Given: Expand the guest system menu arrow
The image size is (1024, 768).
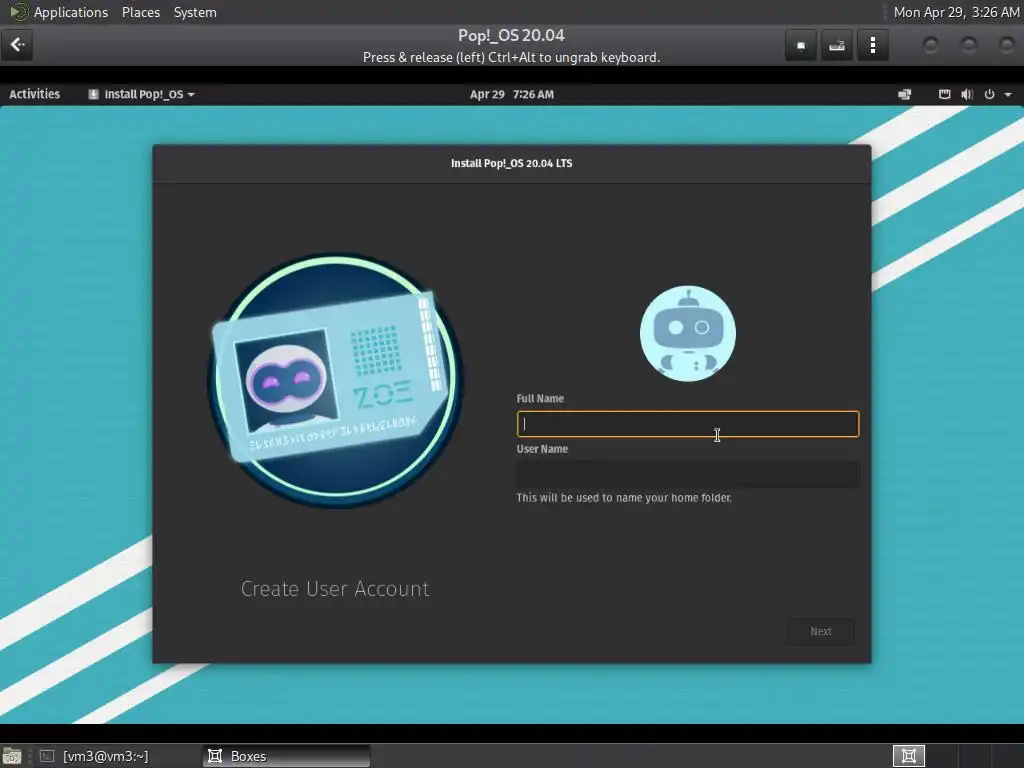Looking at the screenshot, I should click(1008, 95).
